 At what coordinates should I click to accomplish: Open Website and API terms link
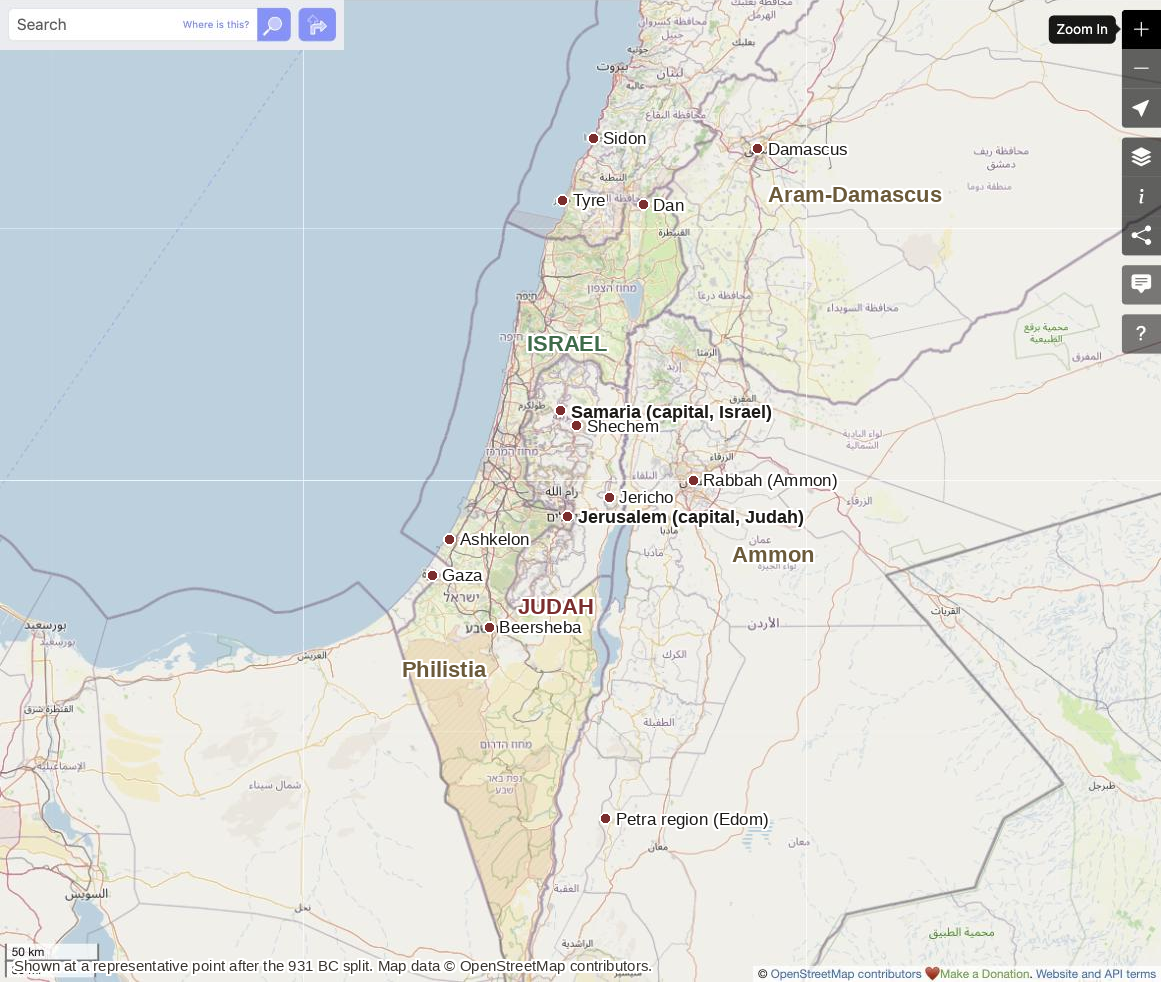tap(1095, 974)
